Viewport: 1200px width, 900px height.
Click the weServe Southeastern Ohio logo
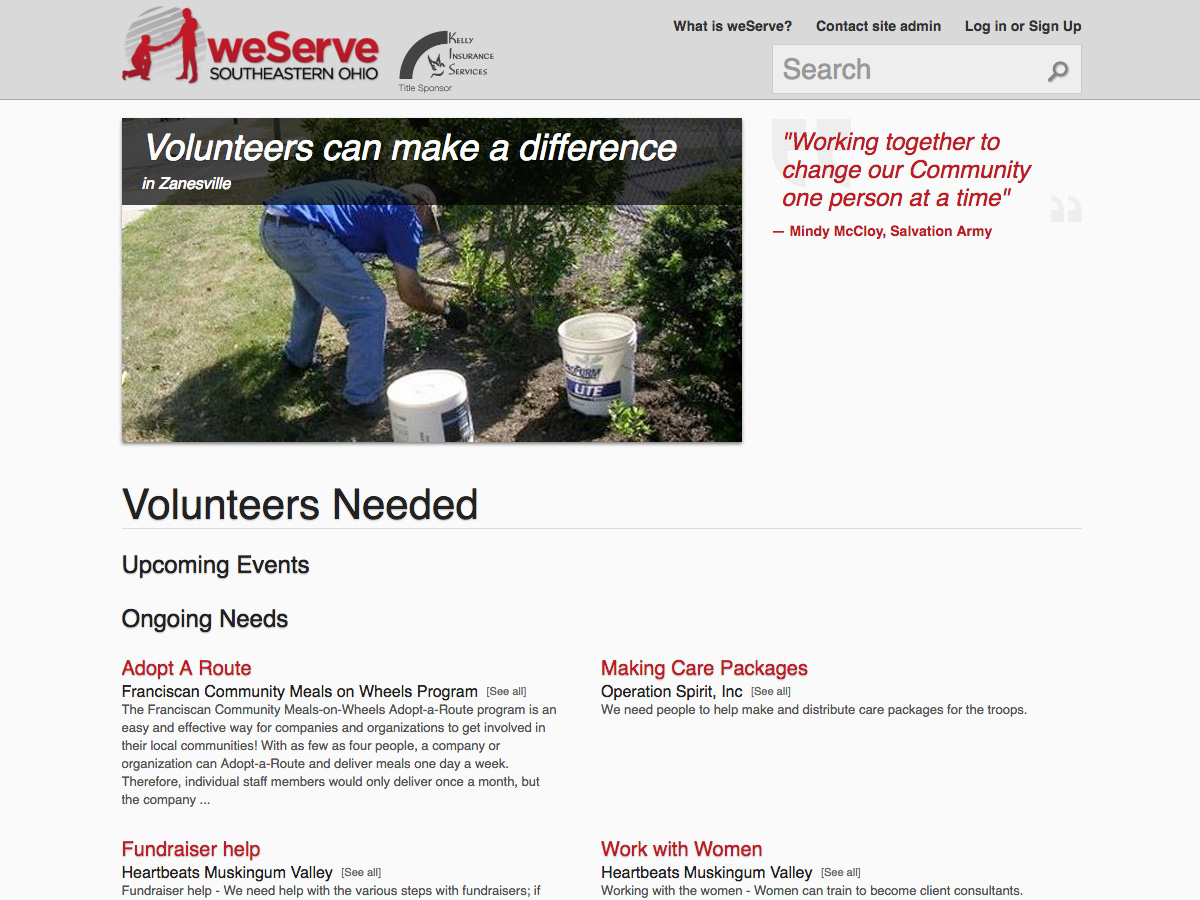pyautogui.click(x=251, y=45)
